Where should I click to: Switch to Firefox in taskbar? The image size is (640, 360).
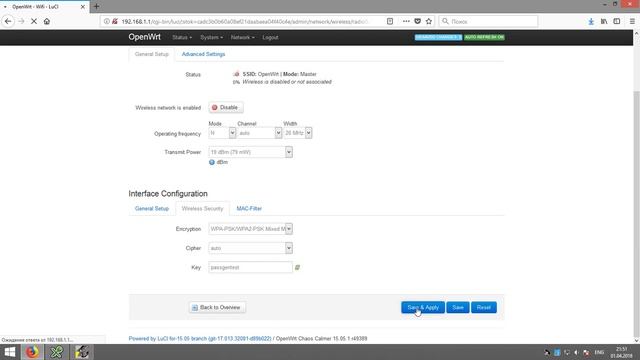(32, 352)
